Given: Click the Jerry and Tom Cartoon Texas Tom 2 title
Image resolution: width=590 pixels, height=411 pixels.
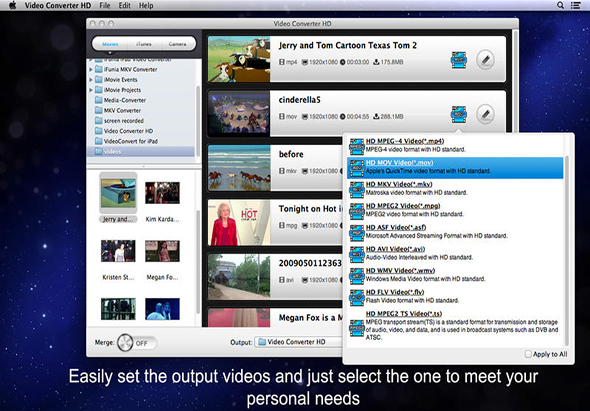Looking at the screenshot, I should click(x=348, y=46).
